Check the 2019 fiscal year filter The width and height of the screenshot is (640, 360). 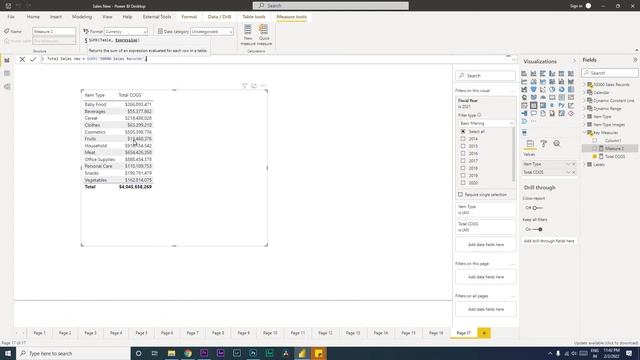pos(463,176)
